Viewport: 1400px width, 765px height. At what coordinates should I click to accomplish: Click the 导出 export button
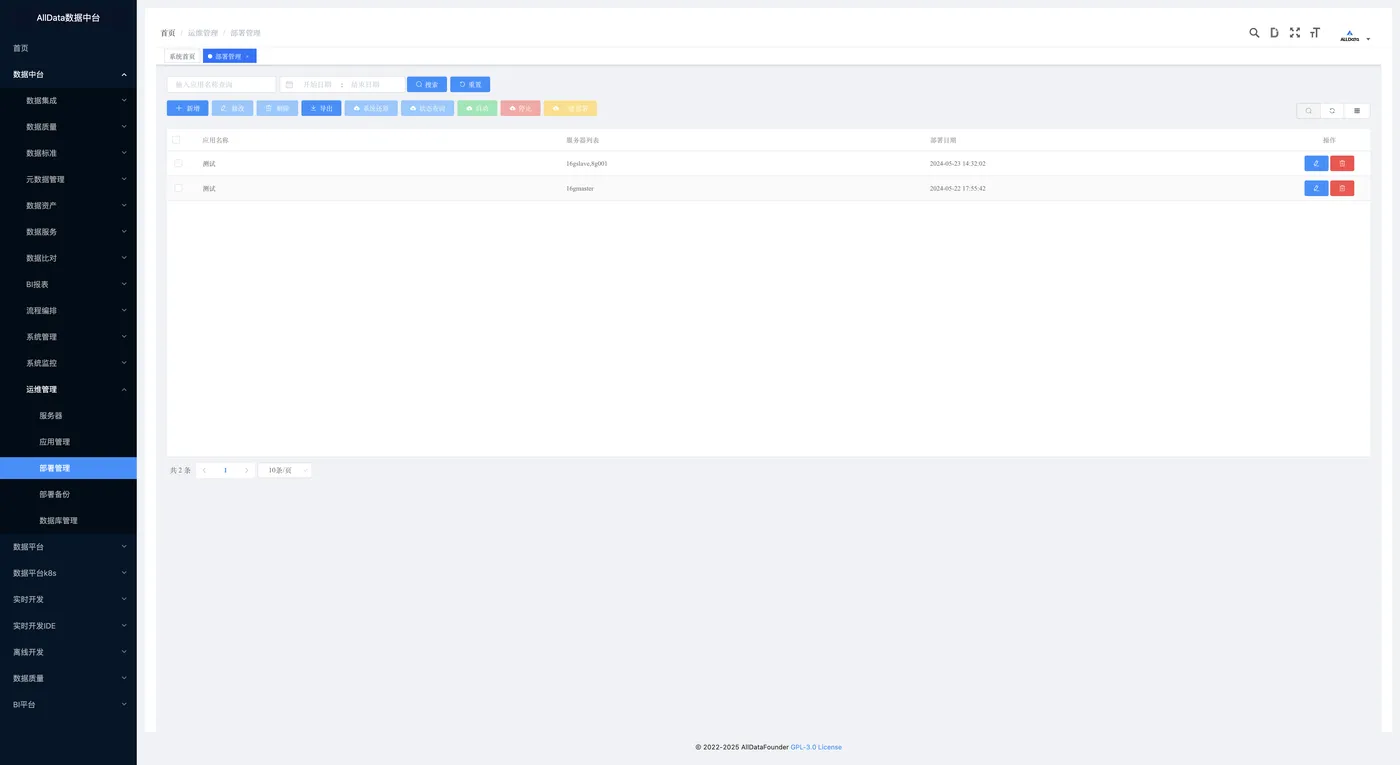[x=321, y=108]
